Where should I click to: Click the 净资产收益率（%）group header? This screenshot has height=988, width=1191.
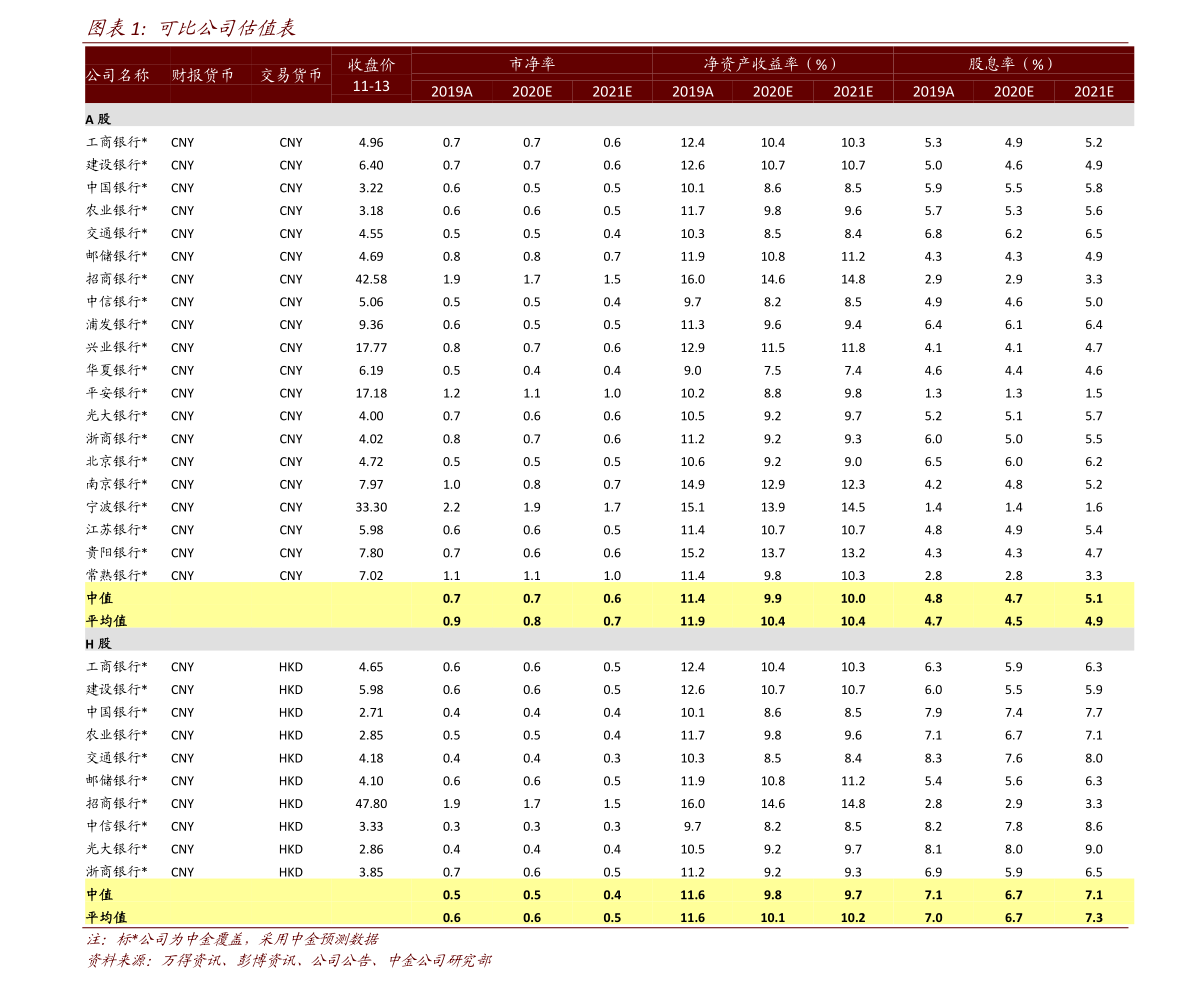(772, 64)
